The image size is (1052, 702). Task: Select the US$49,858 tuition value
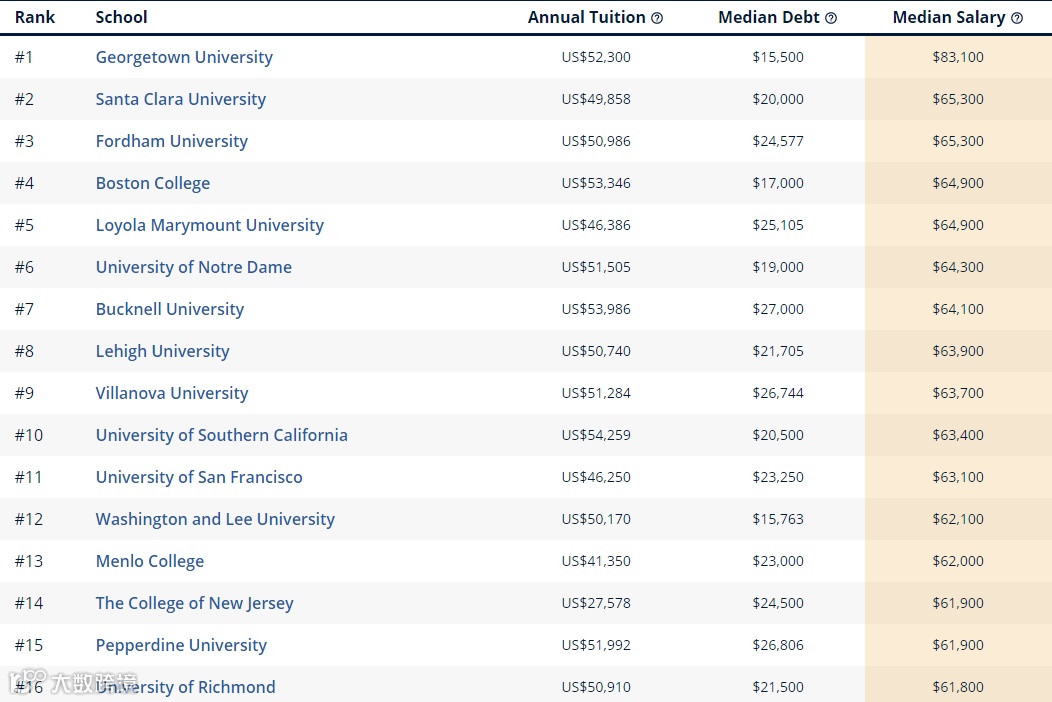point(596,99)
